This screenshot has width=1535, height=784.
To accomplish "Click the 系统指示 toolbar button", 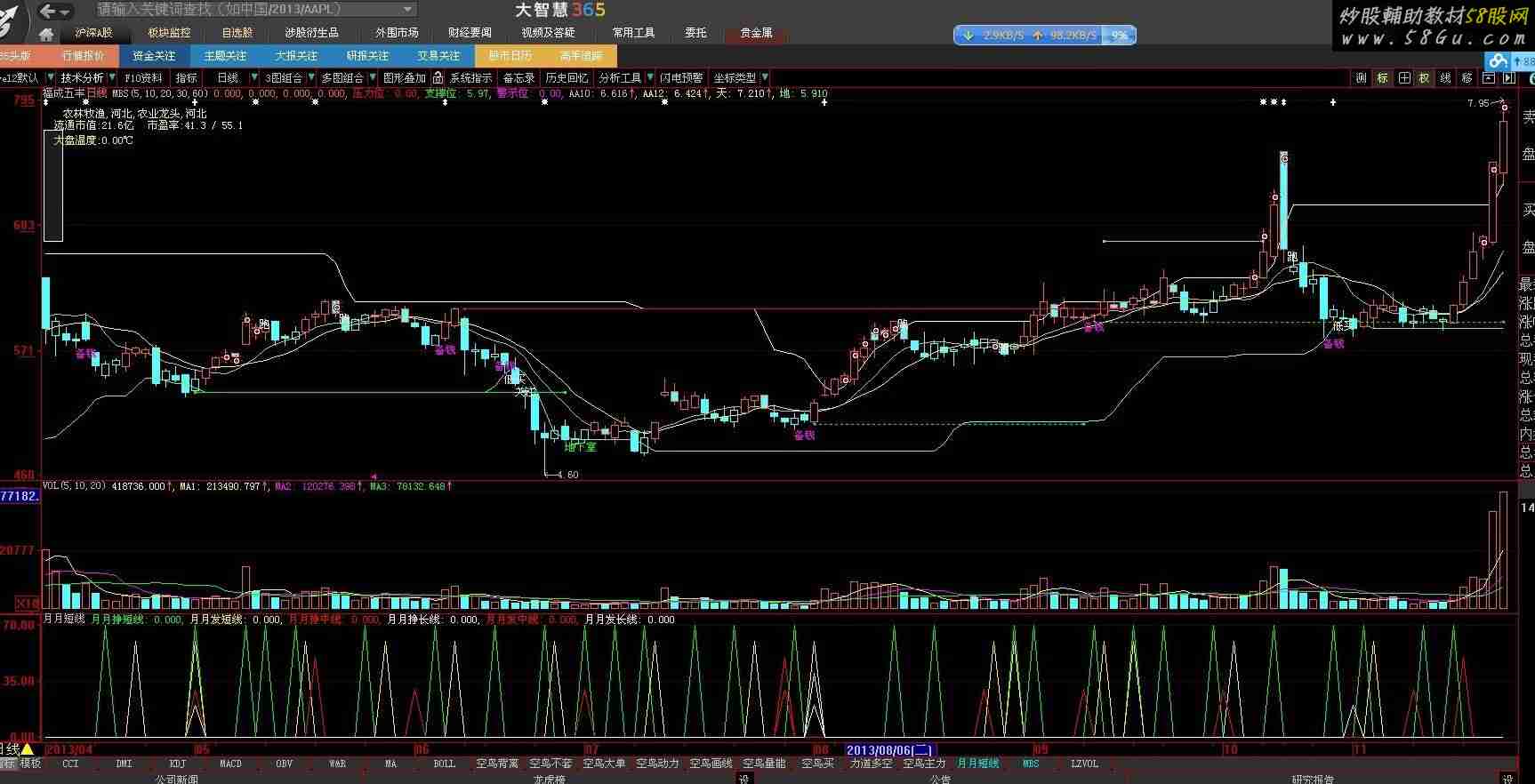I will pos(470,78).
